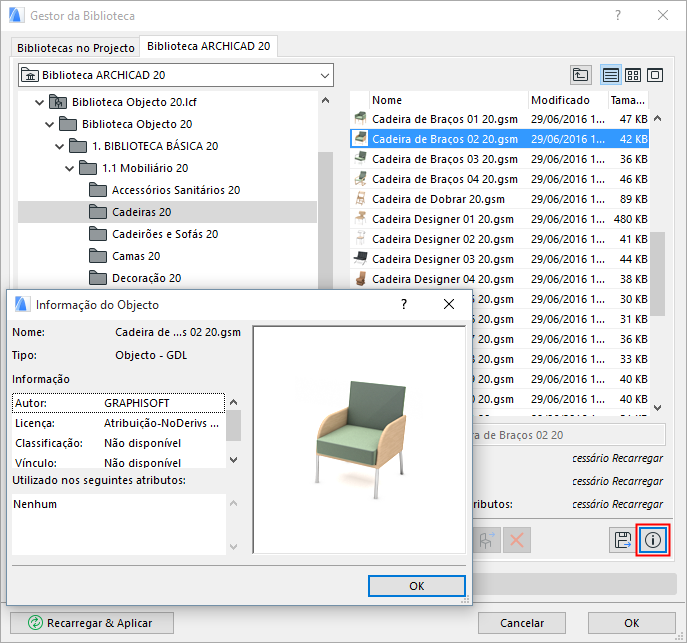Switch to thumbnail grid view icon

[633, 75]
